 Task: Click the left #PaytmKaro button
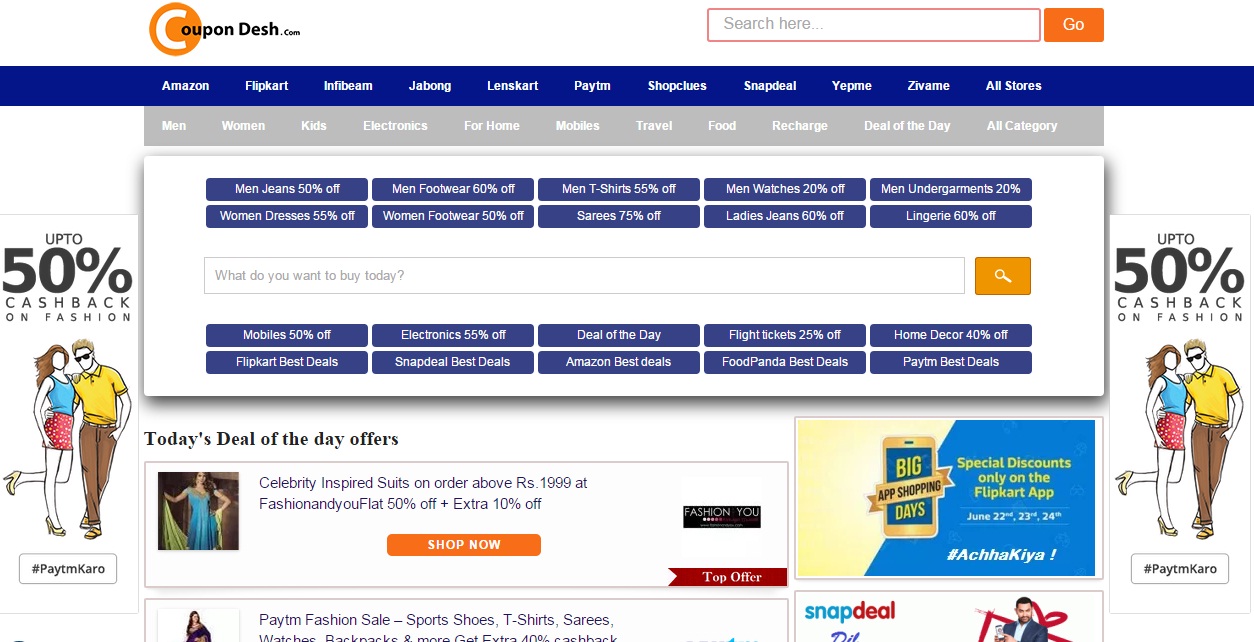[x=68, y=569]
